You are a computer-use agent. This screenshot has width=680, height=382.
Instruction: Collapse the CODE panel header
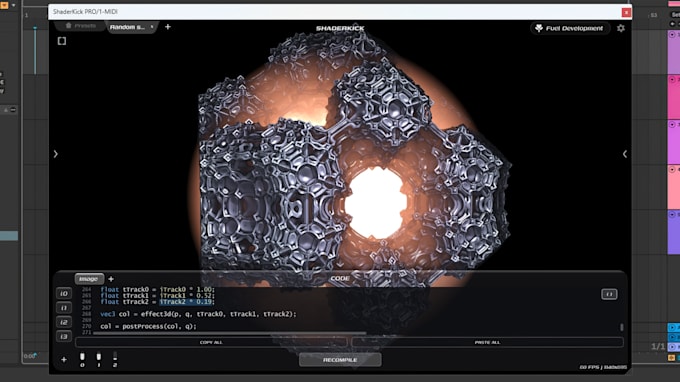pos(340,278)
